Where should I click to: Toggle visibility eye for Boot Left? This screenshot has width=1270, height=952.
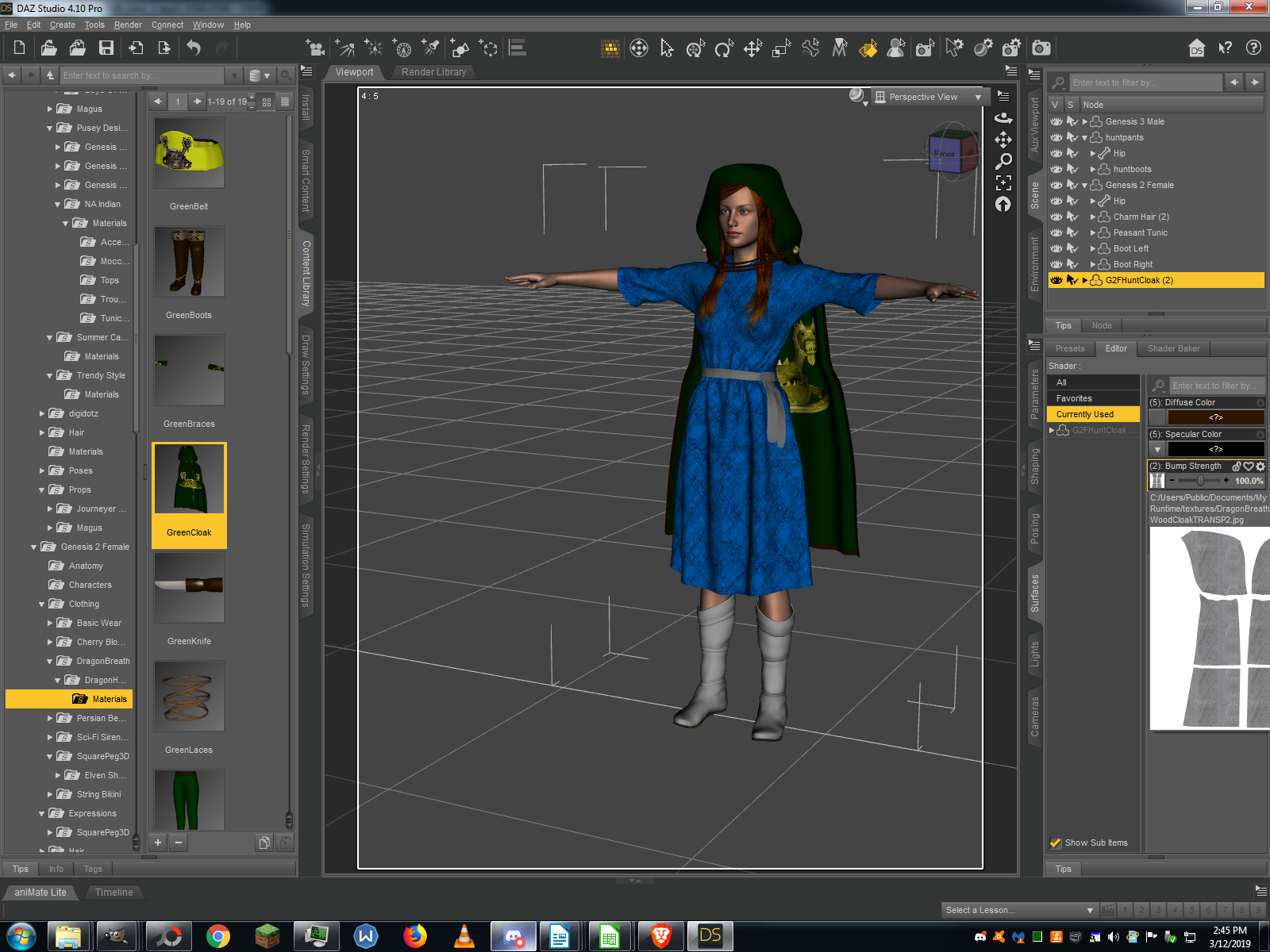[x=1056, y=248]
